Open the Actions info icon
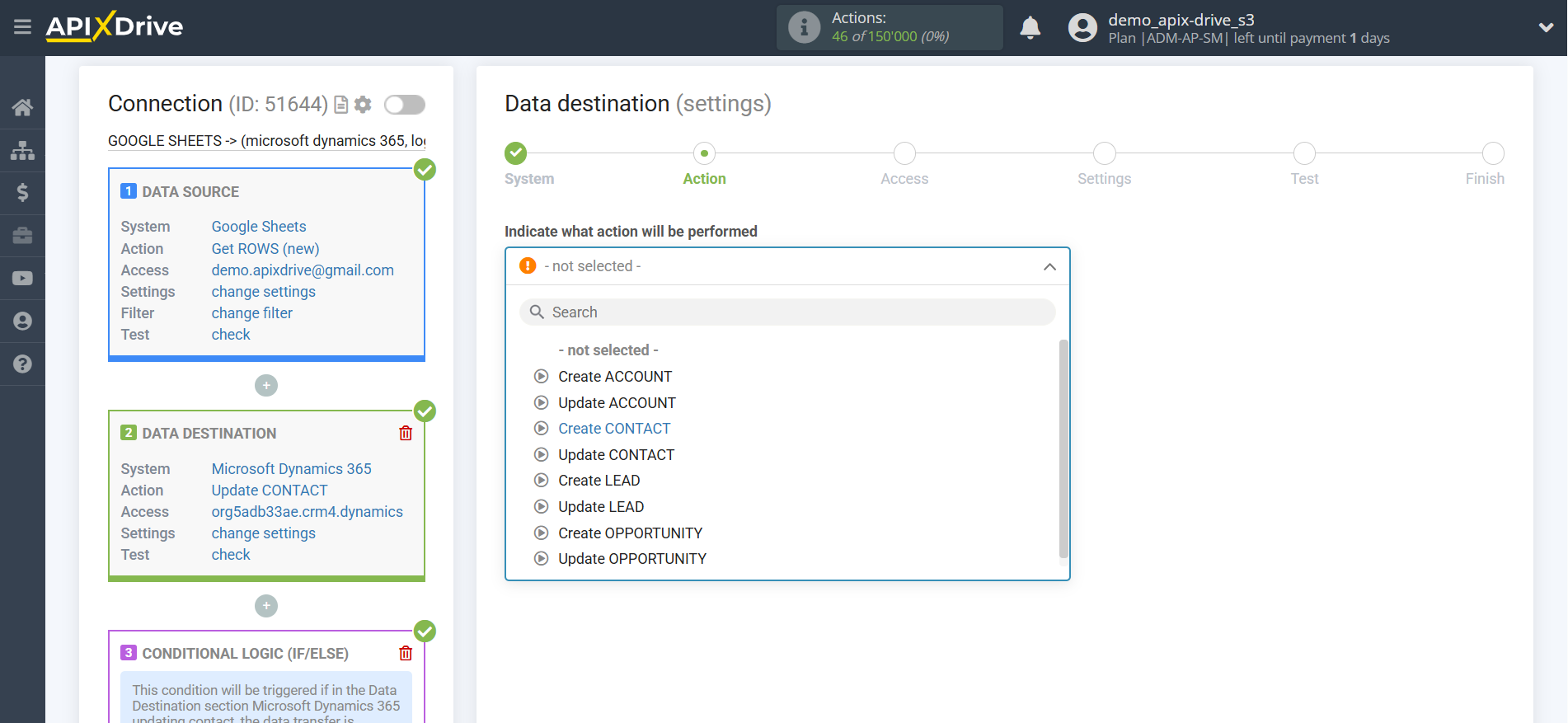 click(804, 27)
